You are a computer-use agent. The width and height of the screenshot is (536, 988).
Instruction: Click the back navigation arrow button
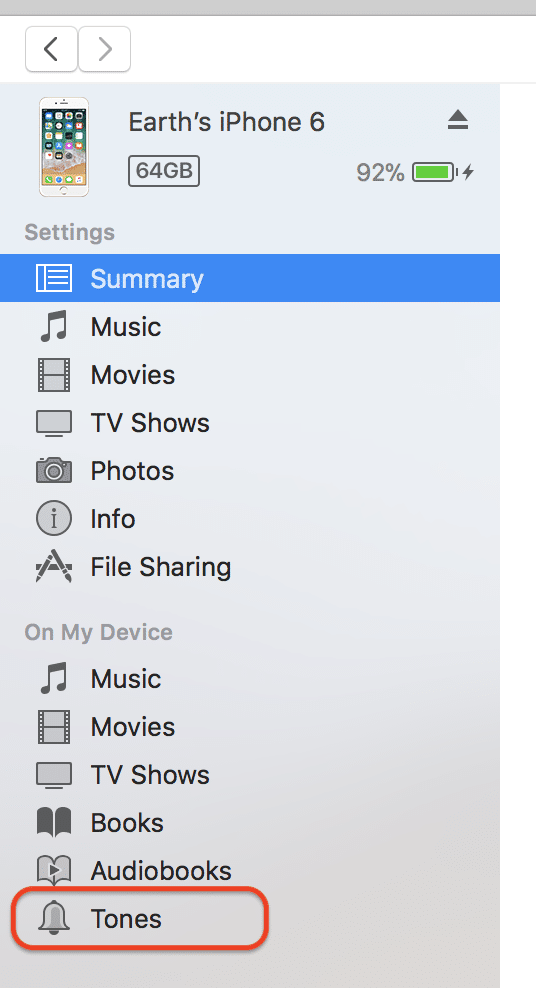tap(52, 49)
